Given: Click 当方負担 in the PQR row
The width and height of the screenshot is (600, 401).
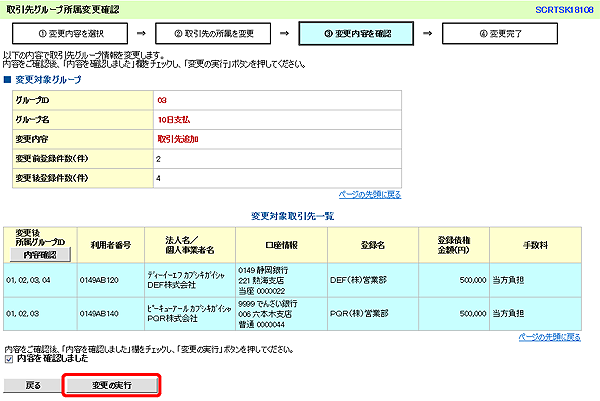Looking at the screenshot, I should click(508, 313).
